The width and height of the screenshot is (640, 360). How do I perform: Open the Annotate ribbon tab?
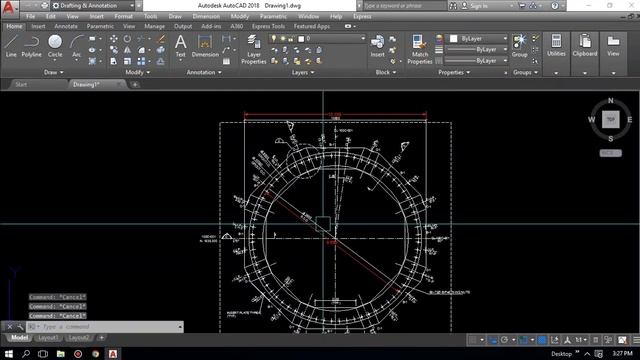(66, 26)
